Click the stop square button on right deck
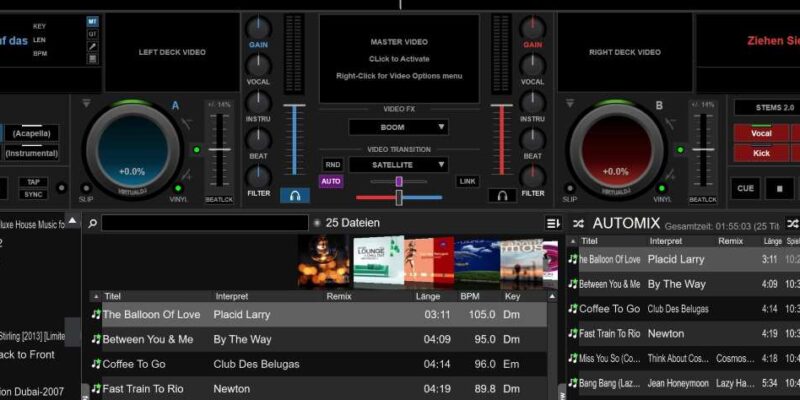This screenshot has width=800, height=400. coord(779,188)
